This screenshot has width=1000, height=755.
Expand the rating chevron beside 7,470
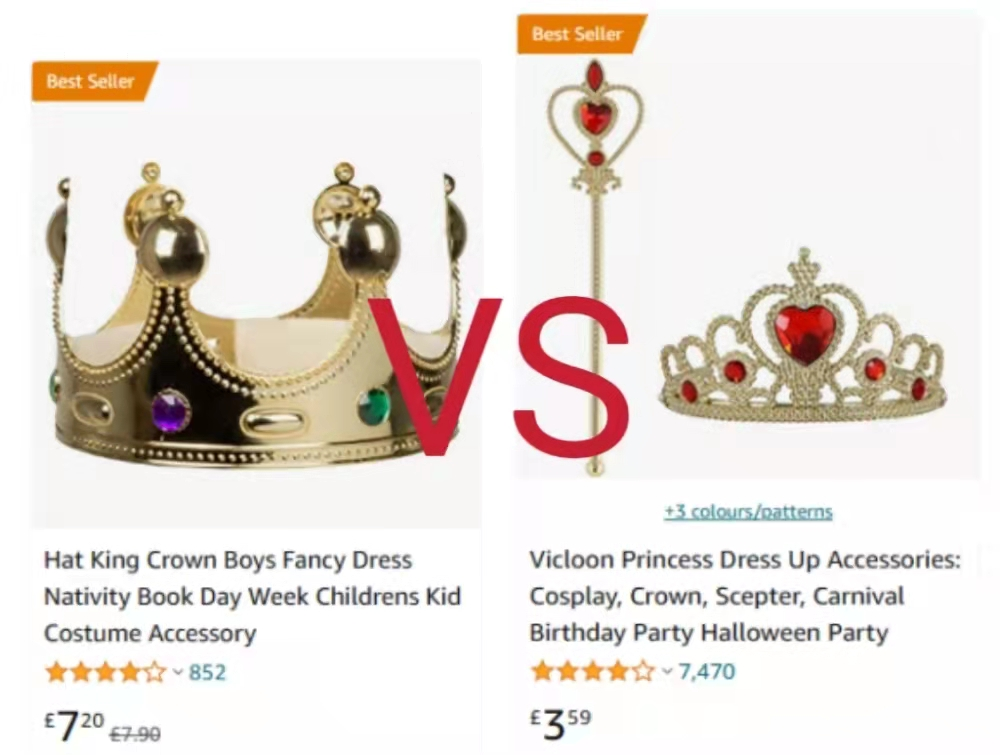(667, 671)
